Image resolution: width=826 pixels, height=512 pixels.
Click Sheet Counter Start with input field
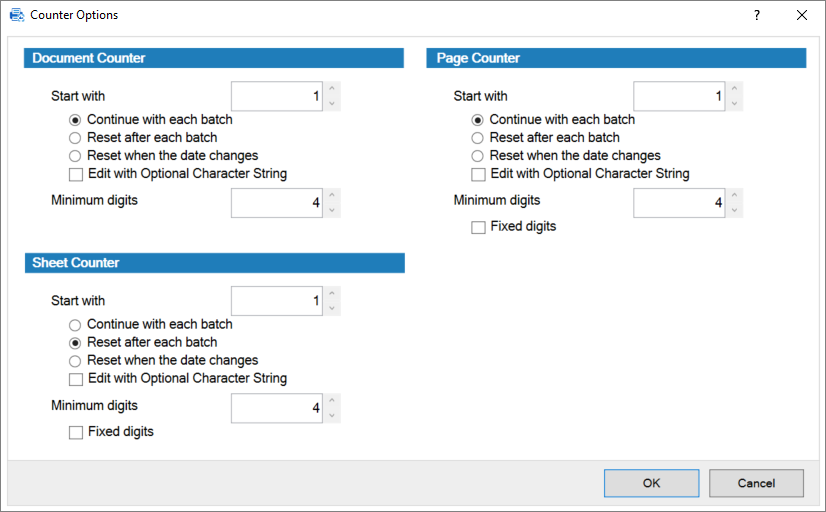pos(277,301)
